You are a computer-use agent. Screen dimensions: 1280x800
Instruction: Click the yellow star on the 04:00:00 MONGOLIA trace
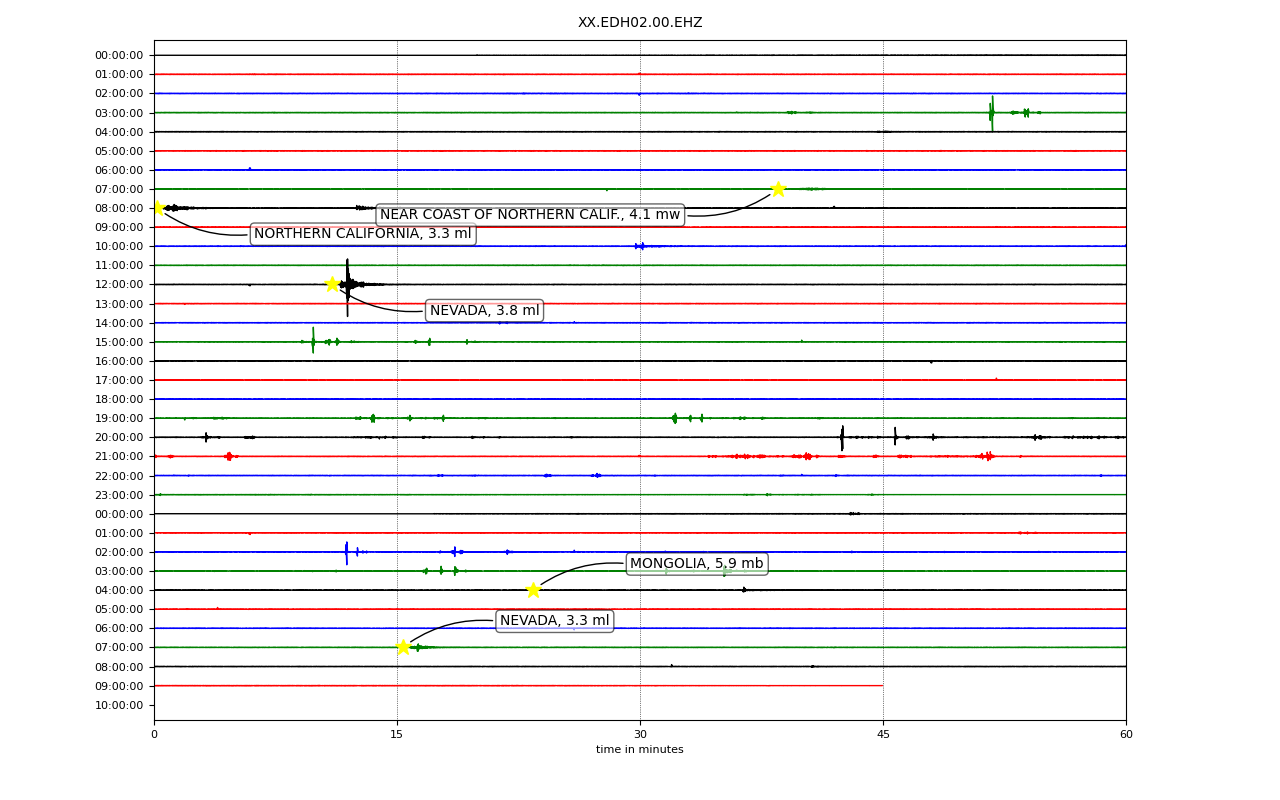click(x=533, y=590)
